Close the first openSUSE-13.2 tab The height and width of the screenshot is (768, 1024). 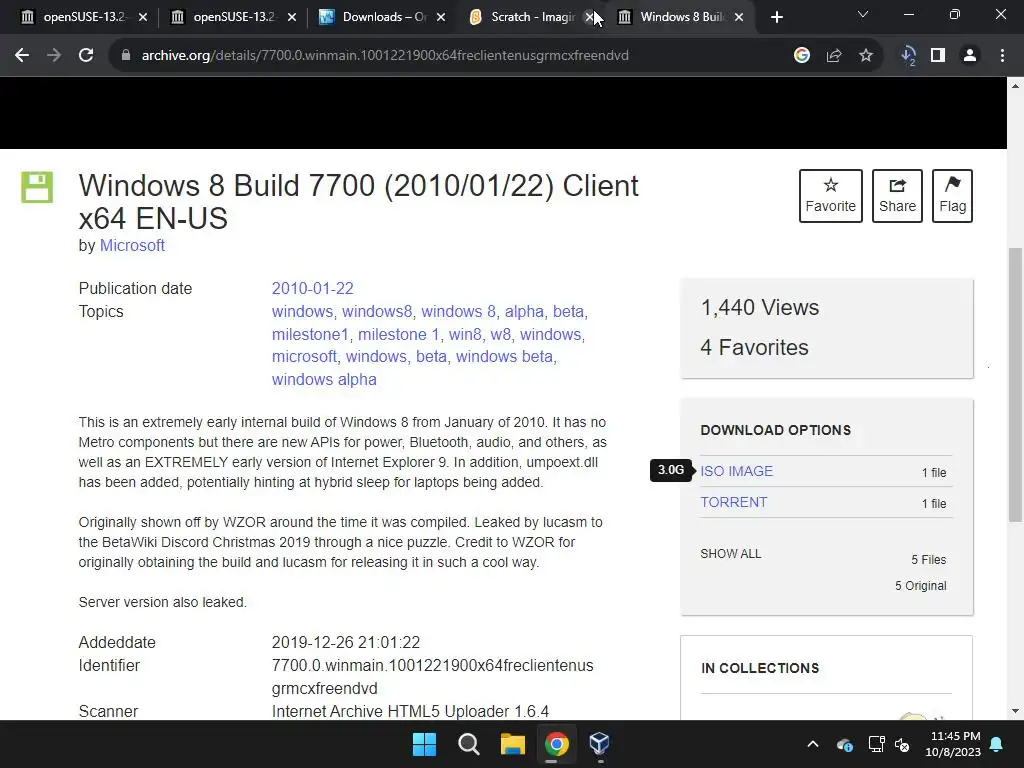pos(143,17)
